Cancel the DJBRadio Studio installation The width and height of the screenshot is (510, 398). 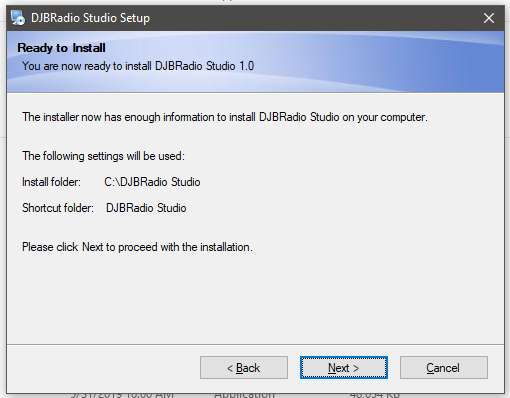[x=444, y=368]
